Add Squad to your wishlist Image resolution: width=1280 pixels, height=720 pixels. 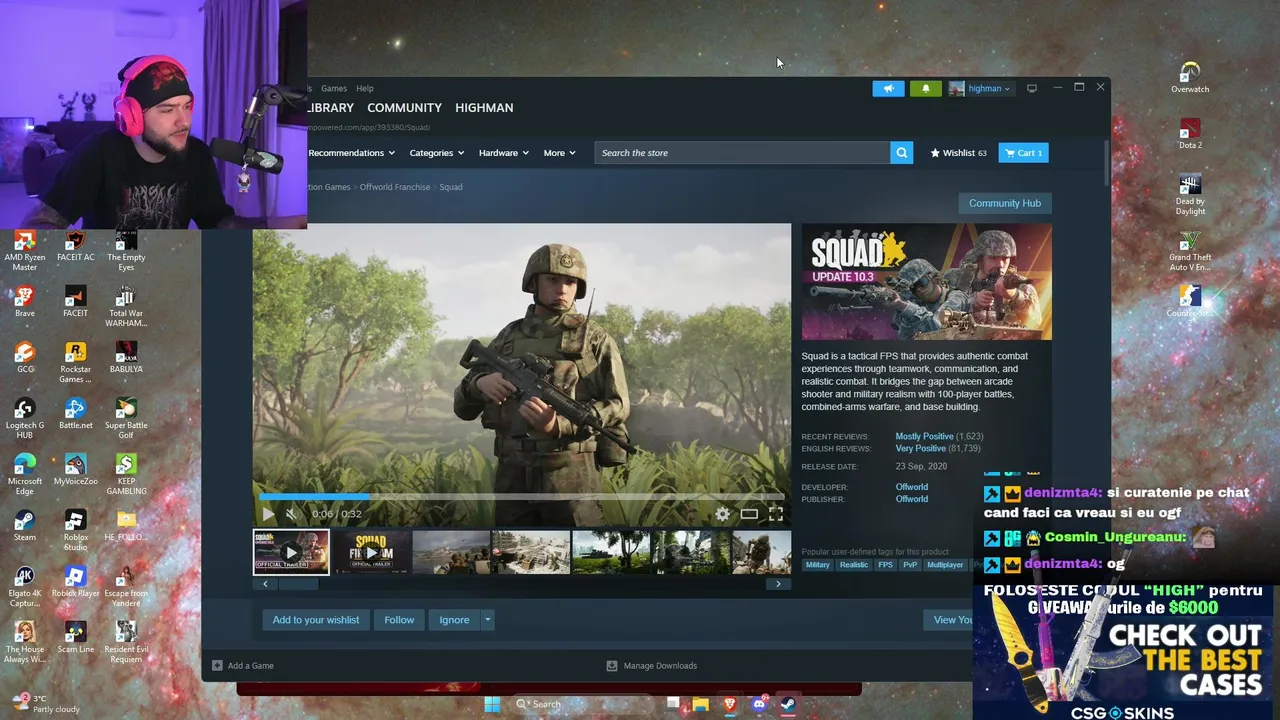tap(316, 620)
